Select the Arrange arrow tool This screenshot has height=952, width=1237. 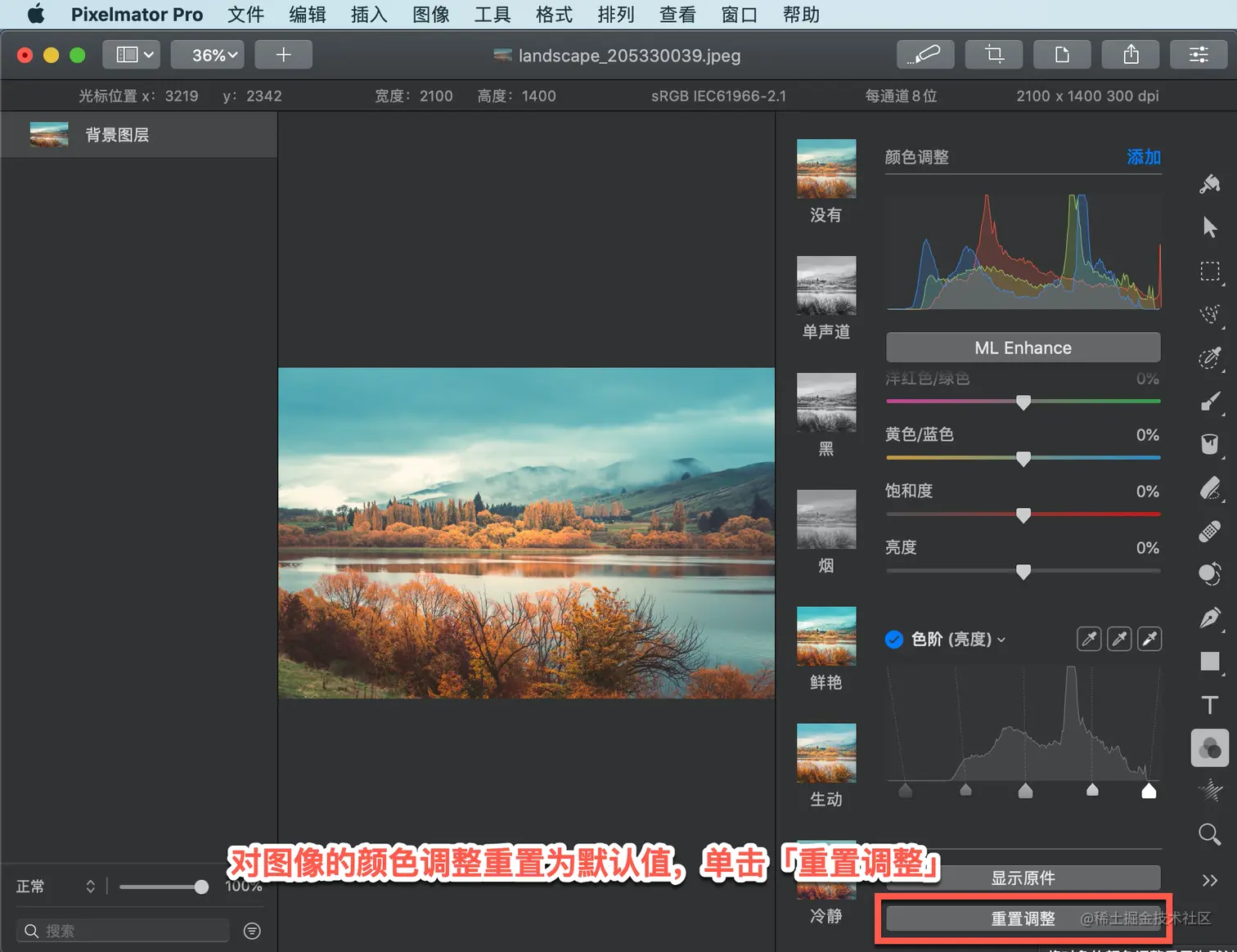tap(1210, 227)
